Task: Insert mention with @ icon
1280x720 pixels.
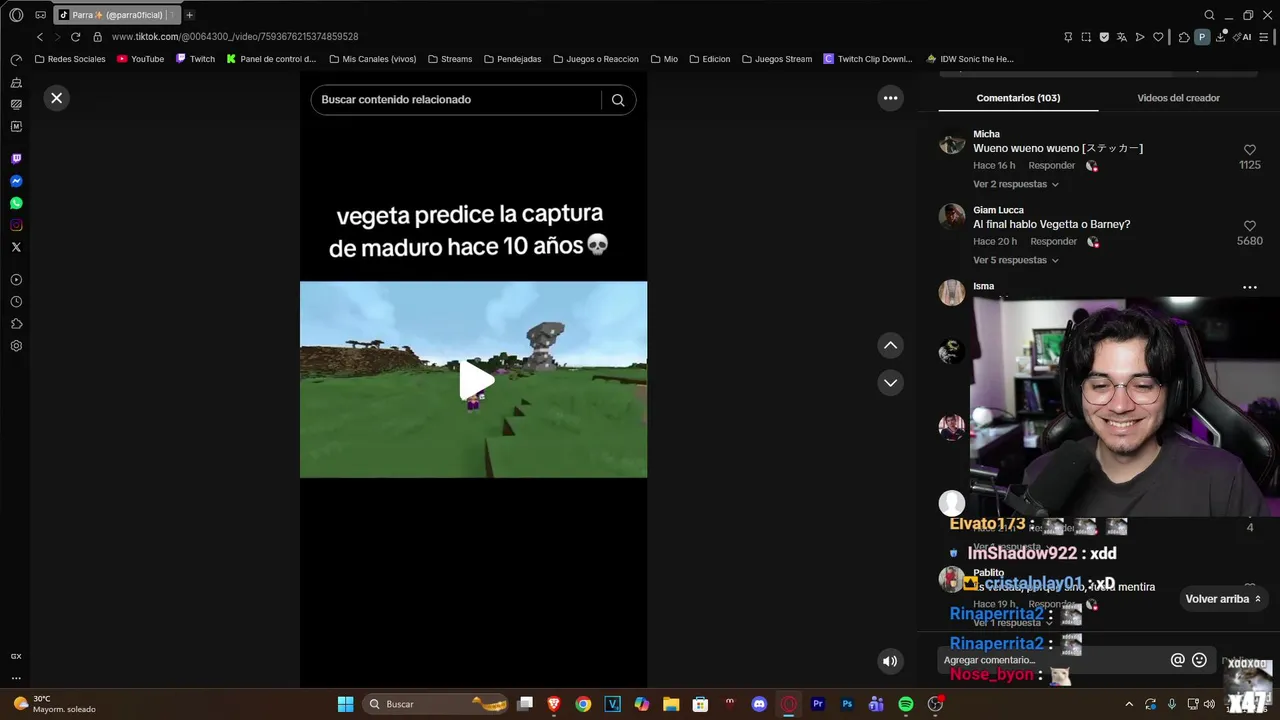Action: (x=1177, y=660)
